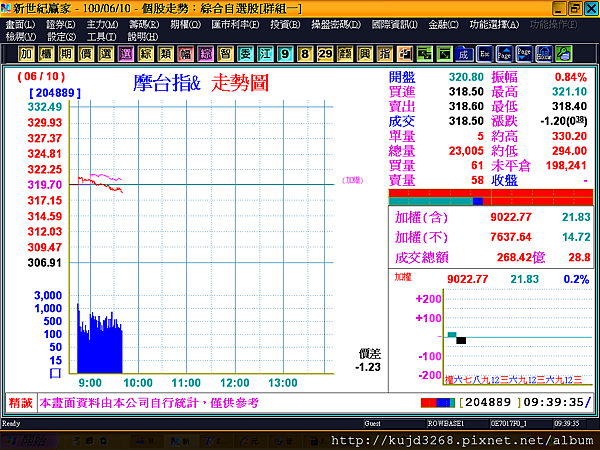Screen dimensions: 600x450
Task: Select the 智 toolbar icon
Action: tap(225, 54)
